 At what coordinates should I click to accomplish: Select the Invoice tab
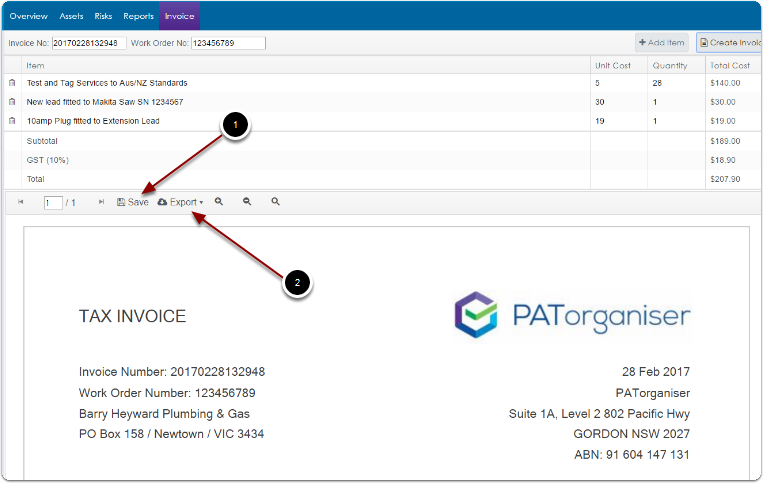pos(180,16)
